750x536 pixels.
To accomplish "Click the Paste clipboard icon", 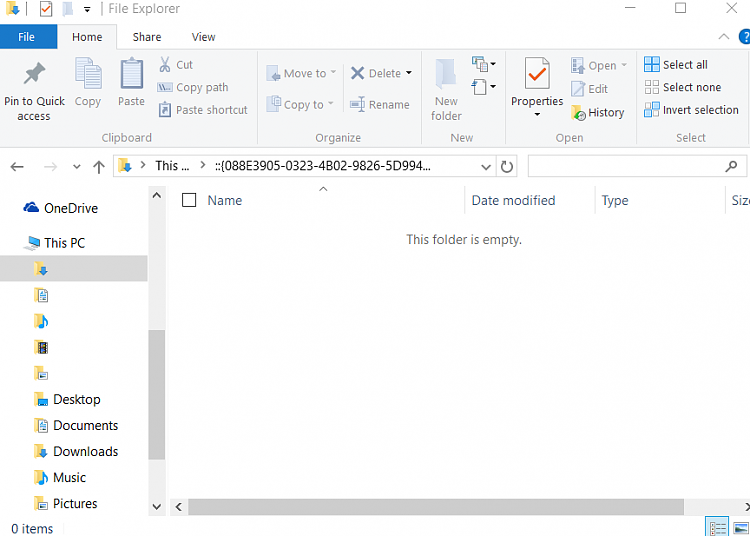I will [x=131, y=73].
